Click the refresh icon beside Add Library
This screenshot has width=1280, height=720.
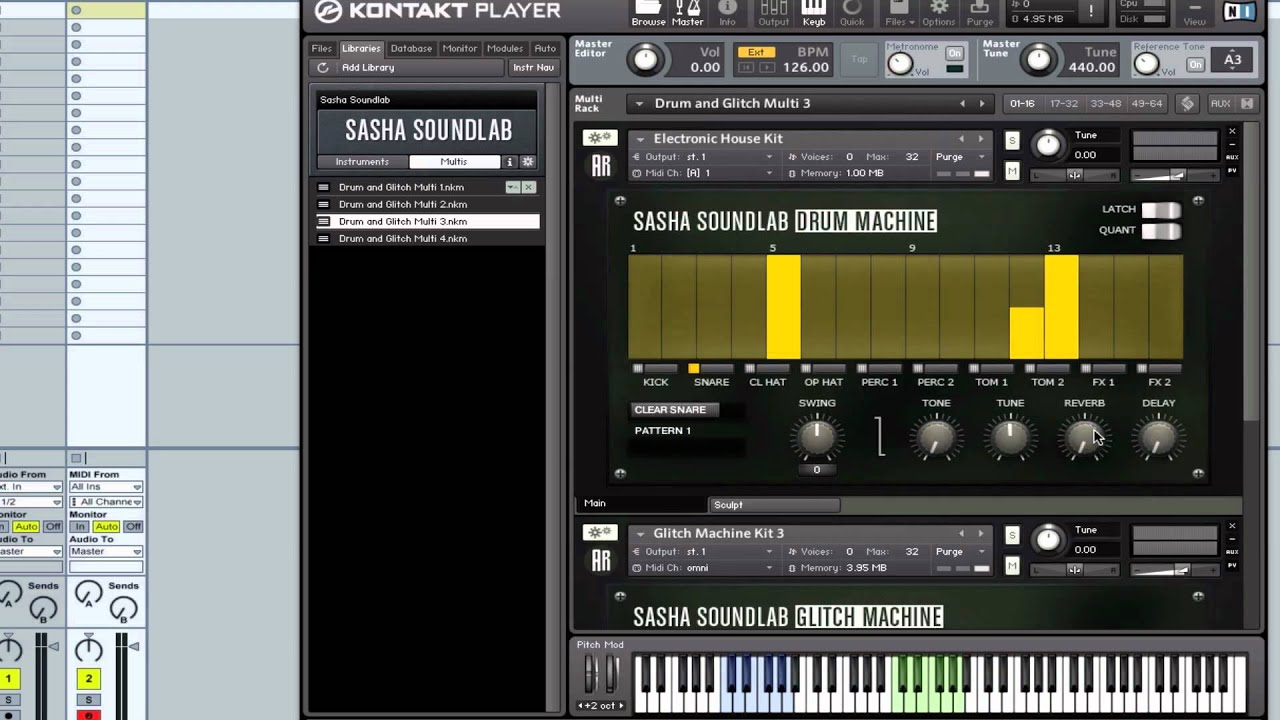(322, 68)
